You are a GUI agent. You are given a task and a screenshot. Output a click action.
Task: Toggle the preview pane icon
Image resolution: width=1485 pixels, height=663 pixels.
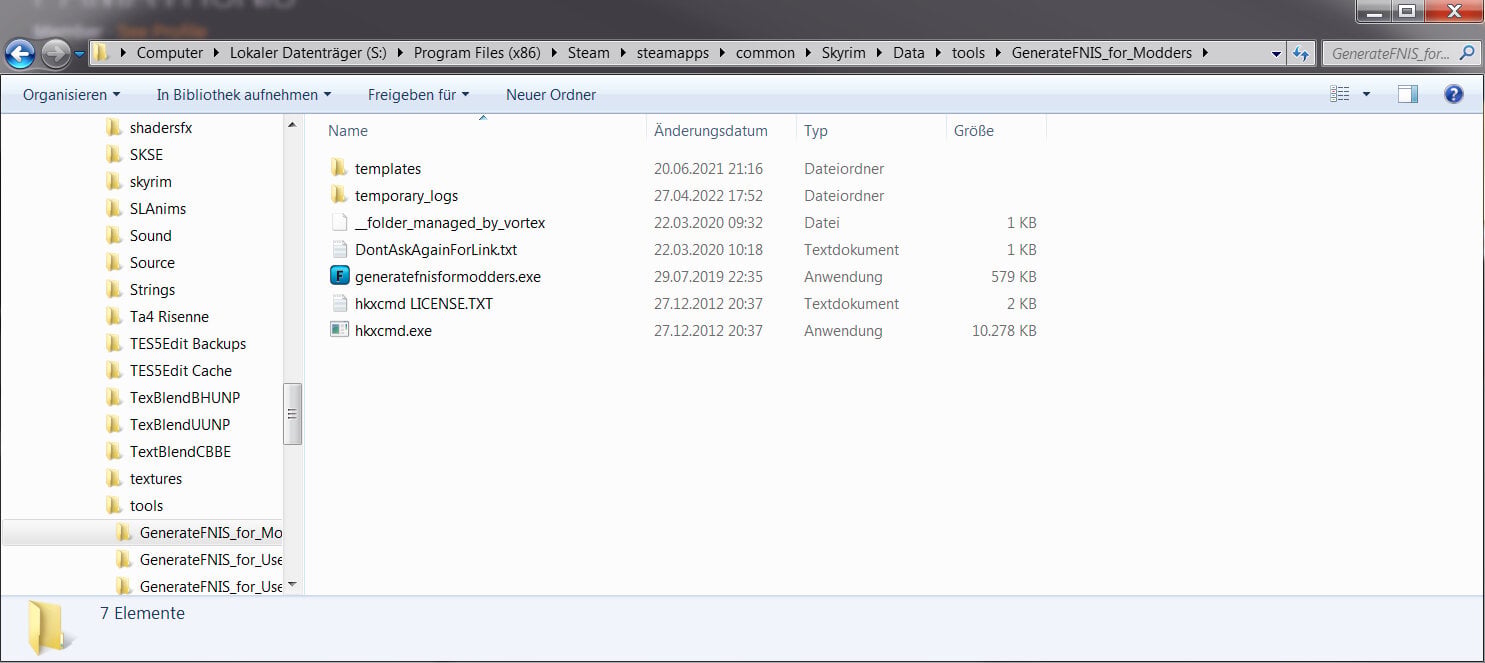tap(1408, 94)
